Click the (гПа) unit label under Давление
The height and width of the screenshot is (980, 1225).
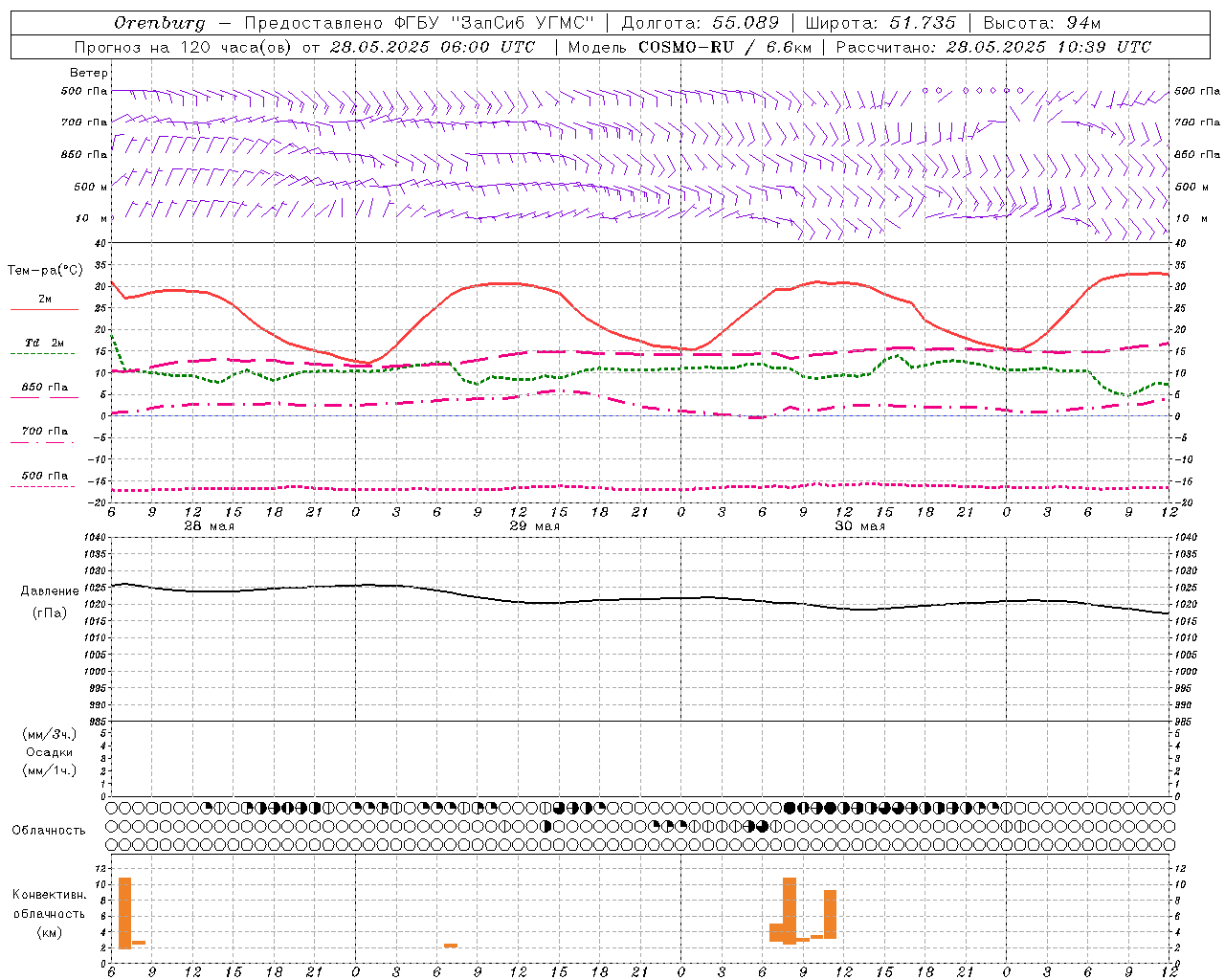point(50,613)
